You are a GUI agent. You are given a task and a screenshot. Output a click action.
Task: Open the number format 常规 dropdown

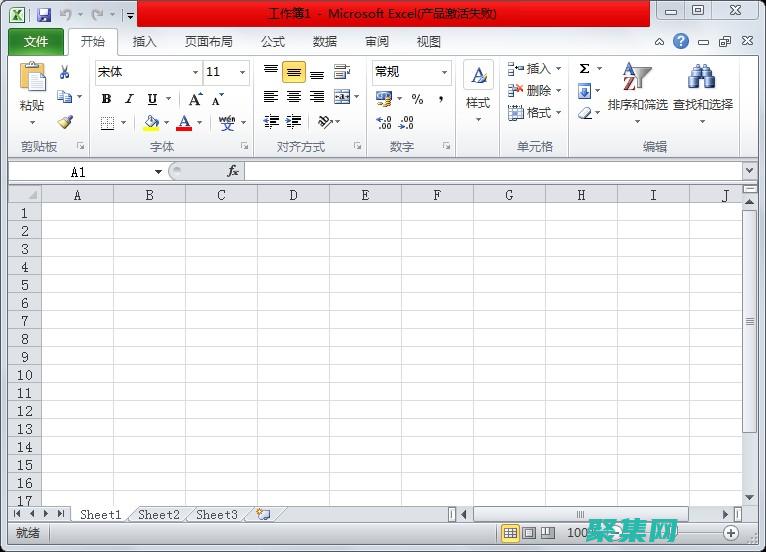click(x=444, y=72)
